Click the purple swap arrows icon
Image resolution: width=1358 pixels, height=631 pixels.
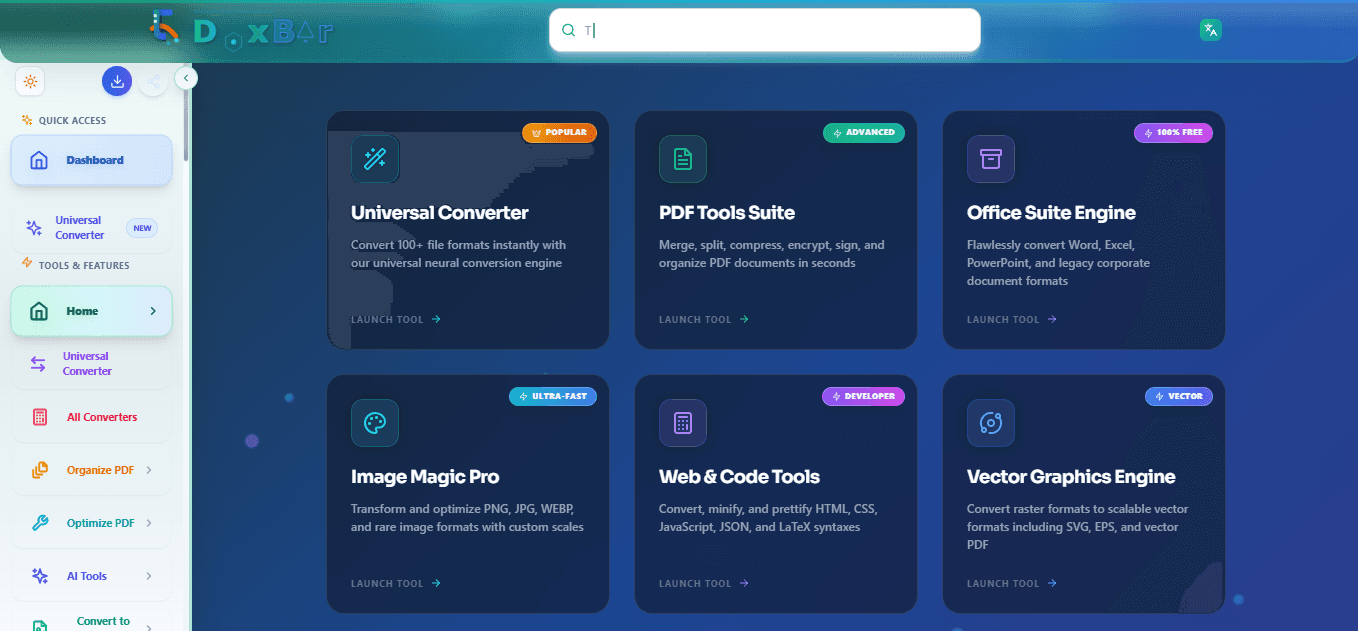pyautogui.click(x=38, y=364)
